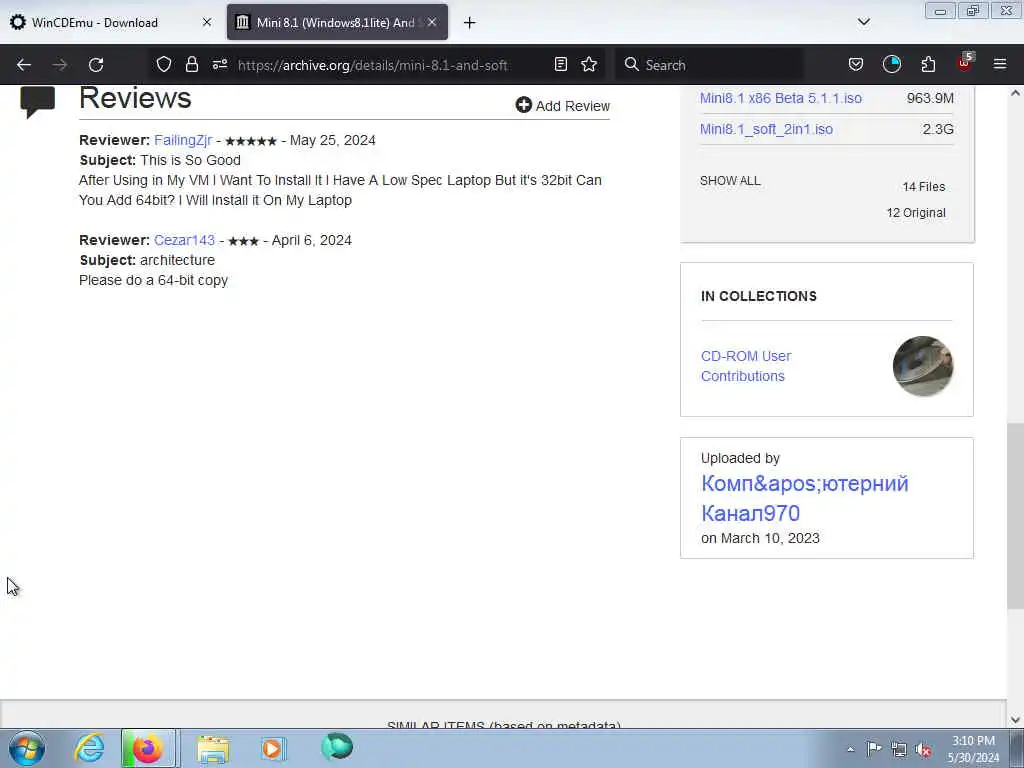Click the CD-ROM collection disc thumbnail
Image resolution: width=1024 pixels, height=768 pixels.
click(x=922, y=366)
